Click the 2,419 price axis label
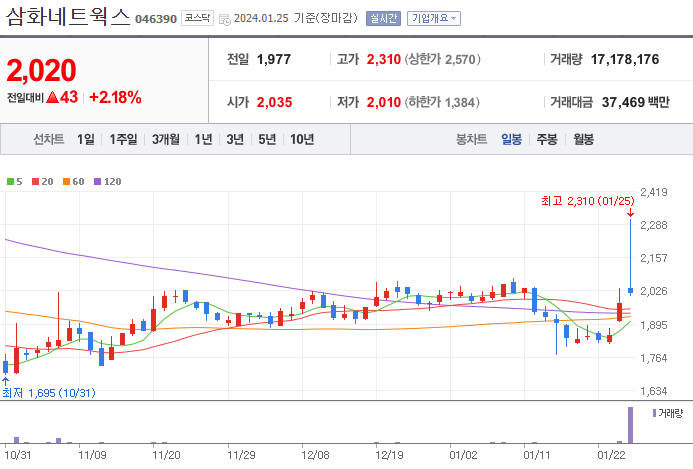Image resolution: width=693 pixels, height=469 pixels. (x=654, y=192)
